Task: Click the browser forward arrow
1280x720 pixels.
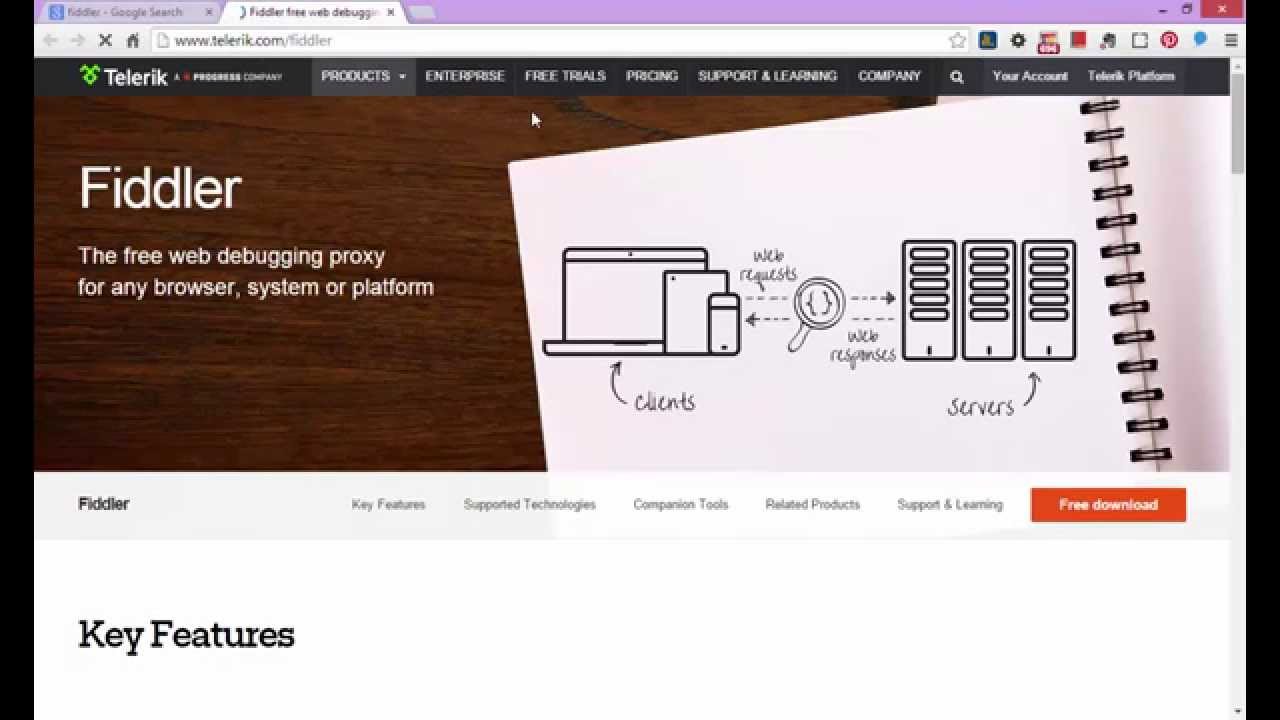Action: pos(78,41)
